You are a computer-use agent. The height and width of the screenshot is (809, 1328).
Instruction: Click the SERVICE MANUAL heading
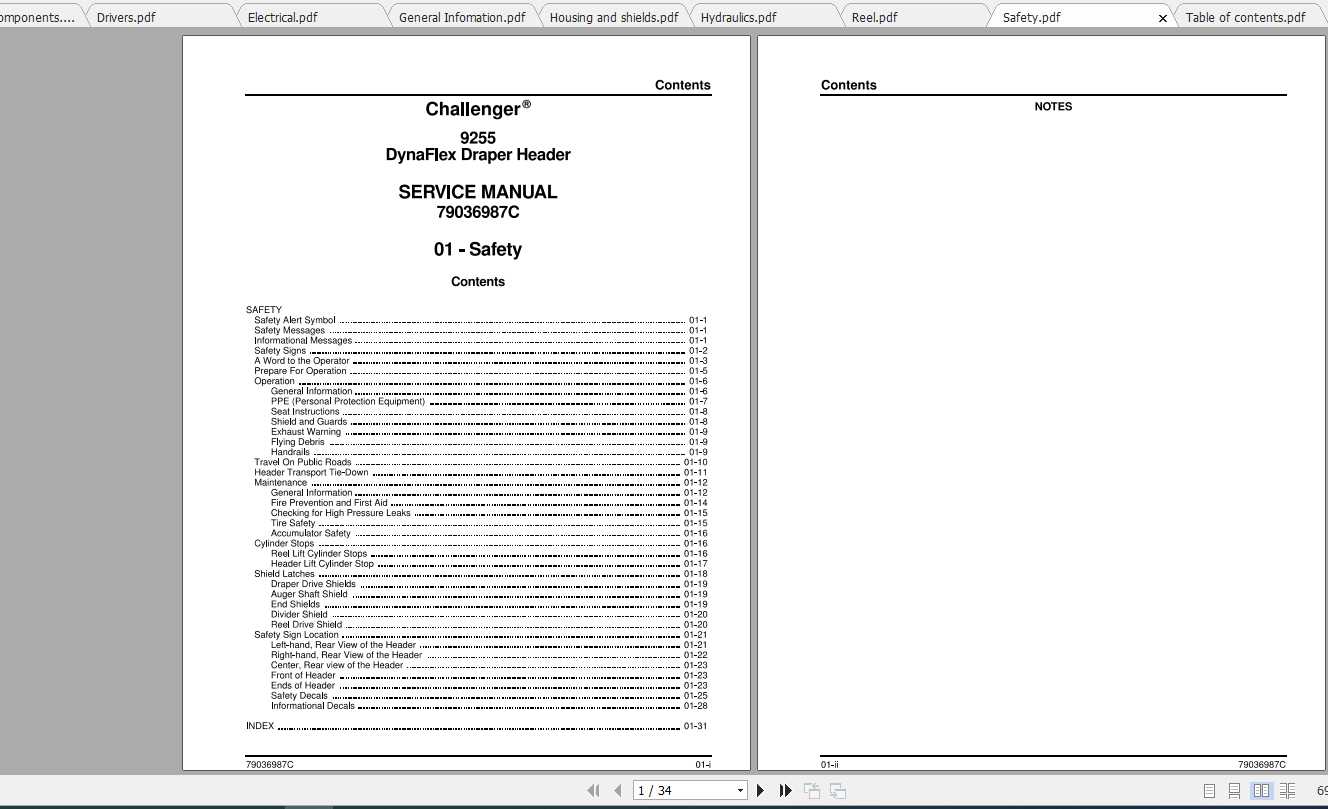[478, 192]
